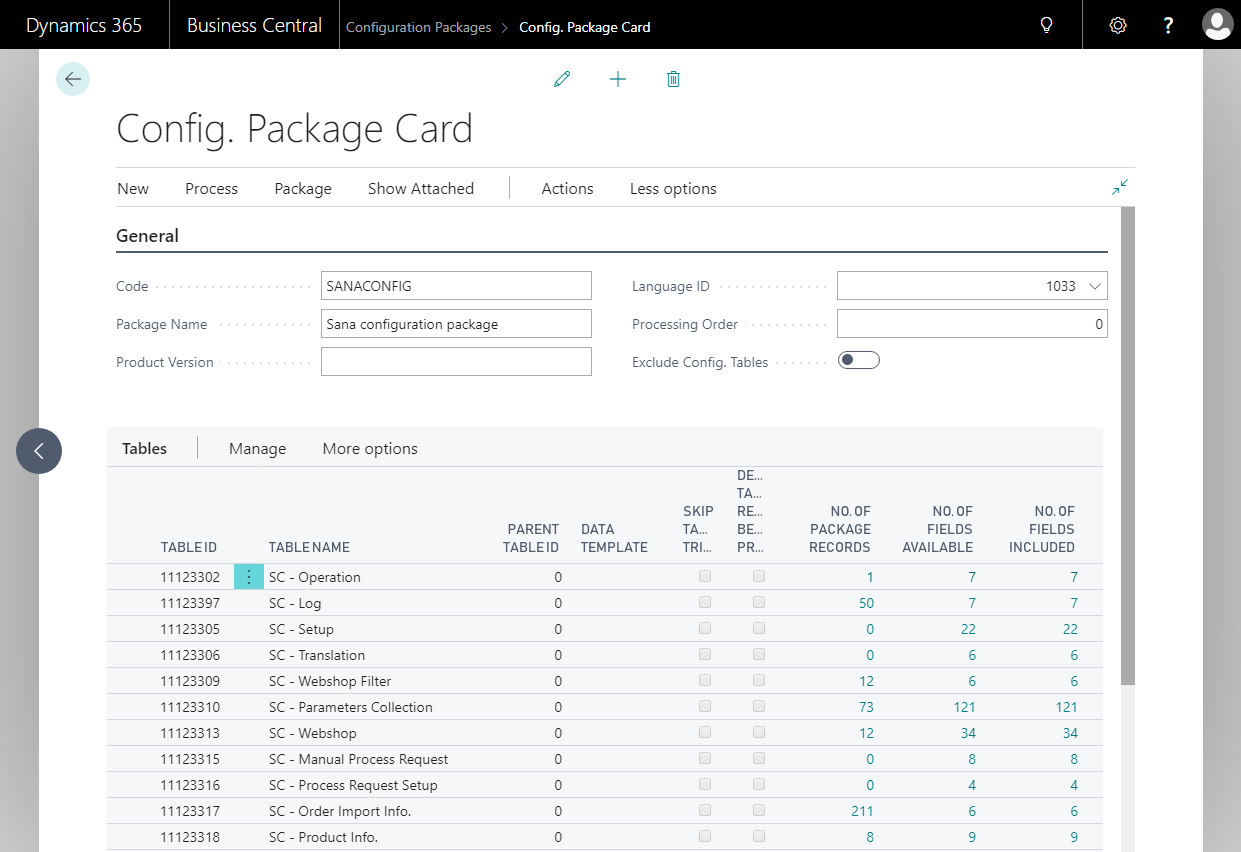Click the Table ID column header

189,547
